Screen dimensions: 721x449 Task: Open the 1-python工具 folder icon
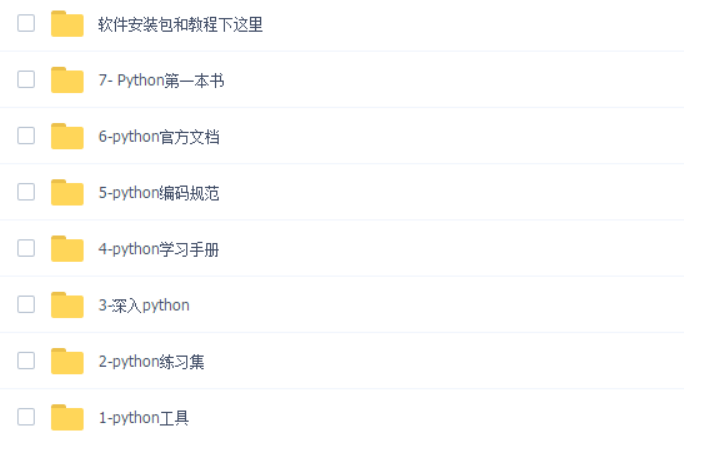[x=67, y=417]
